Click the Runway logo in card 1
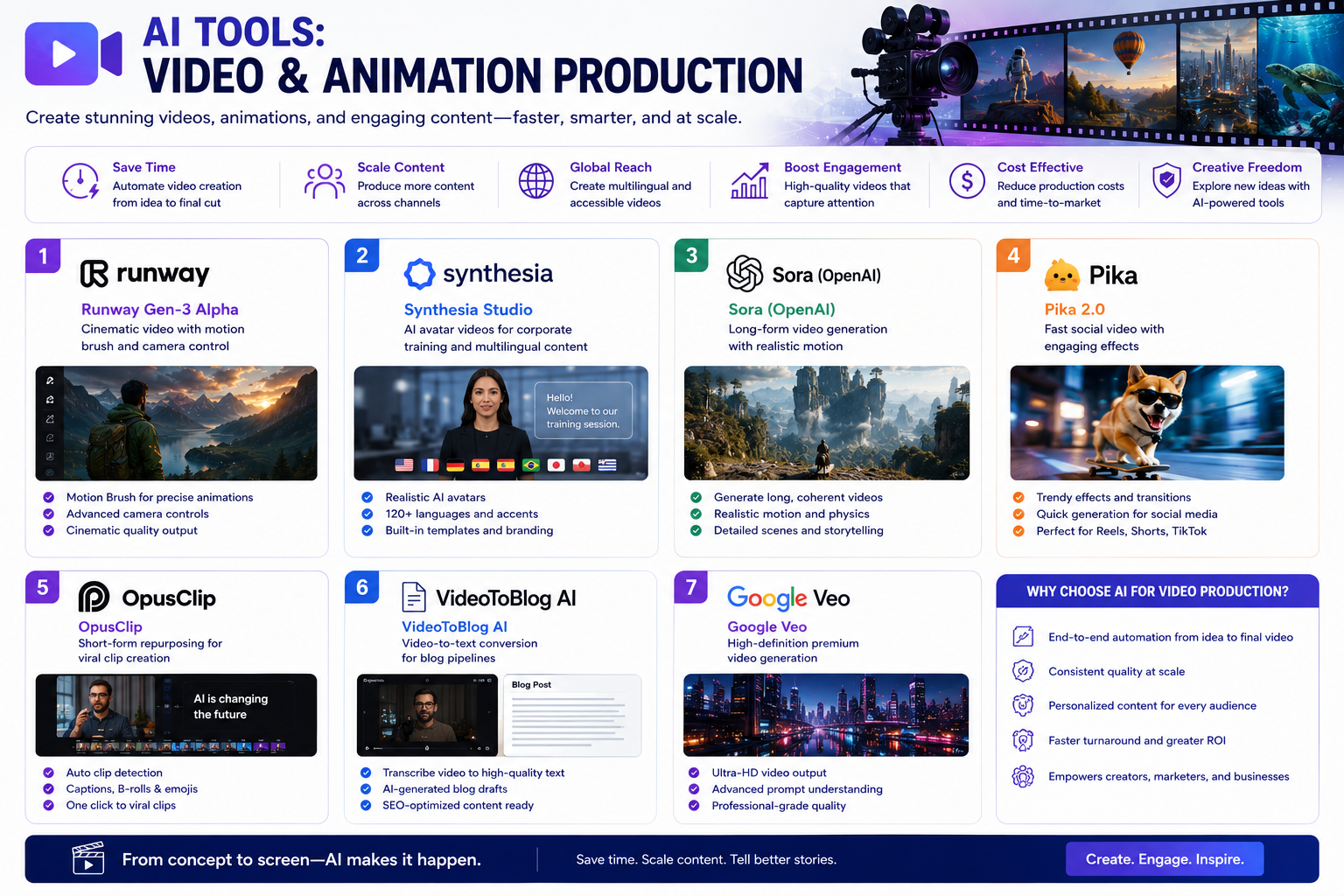 click(x=145, y=274)
